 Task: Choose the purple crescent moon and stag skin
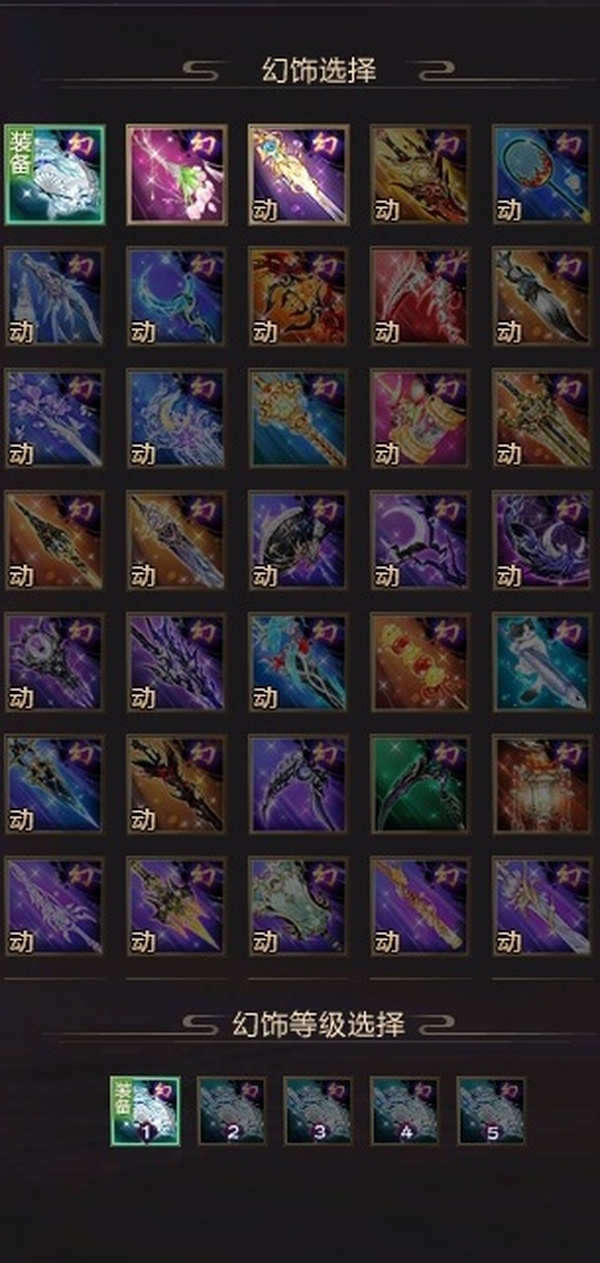pyautogui.click(x=420, y=540)
